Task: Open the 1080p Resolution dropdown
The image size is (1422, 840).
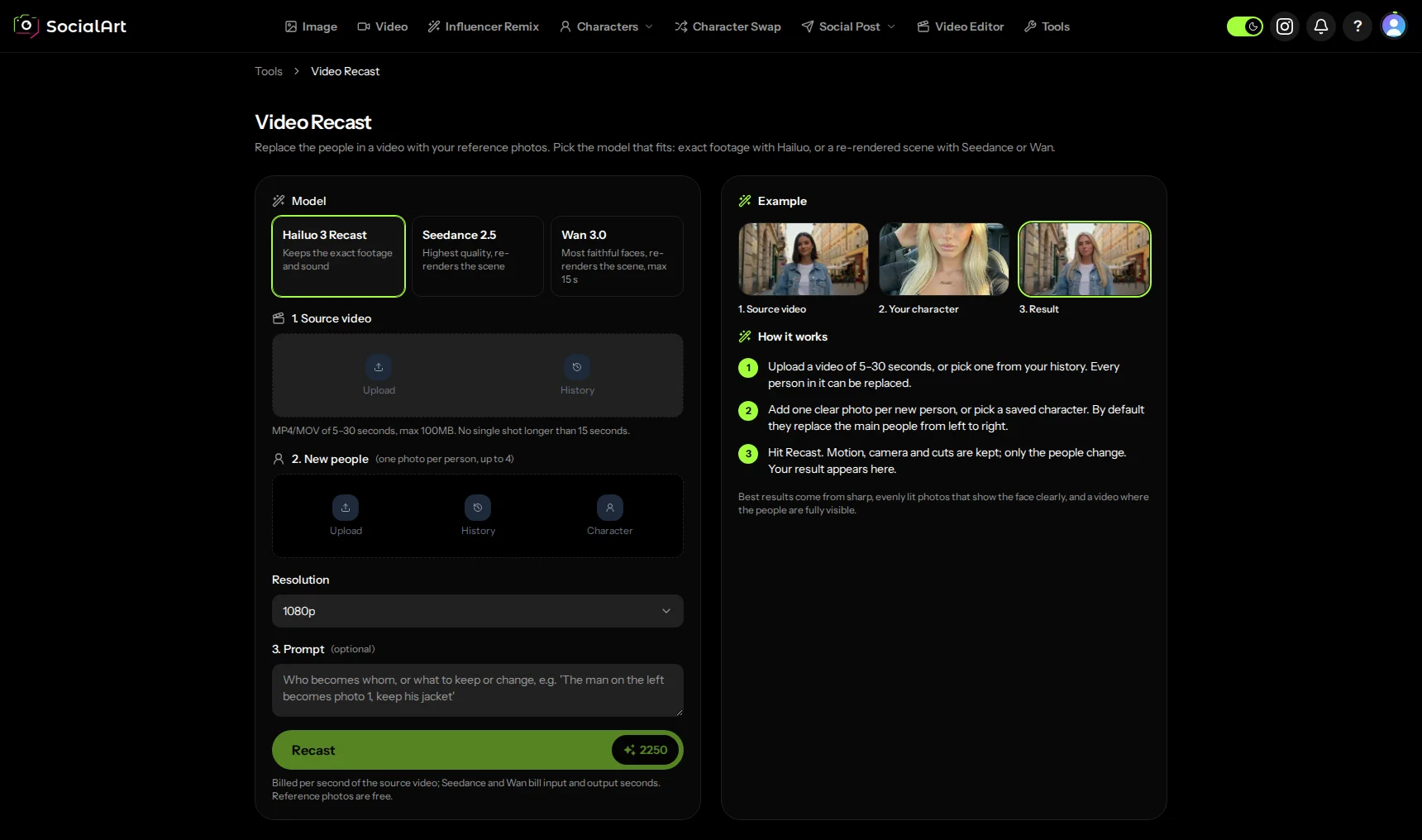Action: (478, 611)
